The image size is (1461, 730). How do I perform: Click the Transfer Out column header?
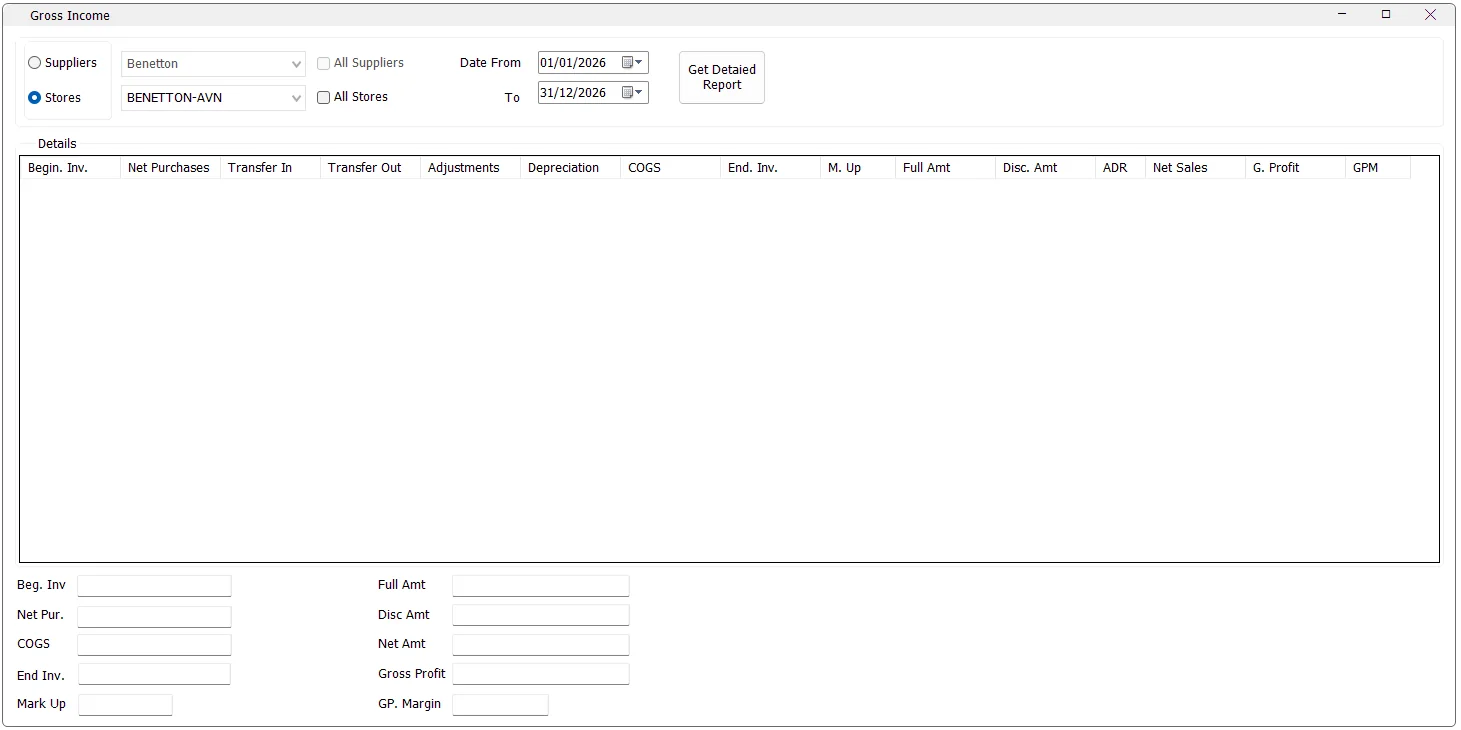click(x=370, y=168)
